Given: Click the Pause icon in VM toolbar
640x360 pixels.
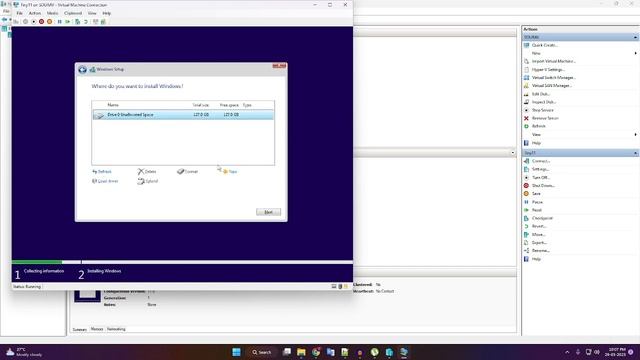Looking at the screenshot, I should pyautogui.click(x=60, y=22).
